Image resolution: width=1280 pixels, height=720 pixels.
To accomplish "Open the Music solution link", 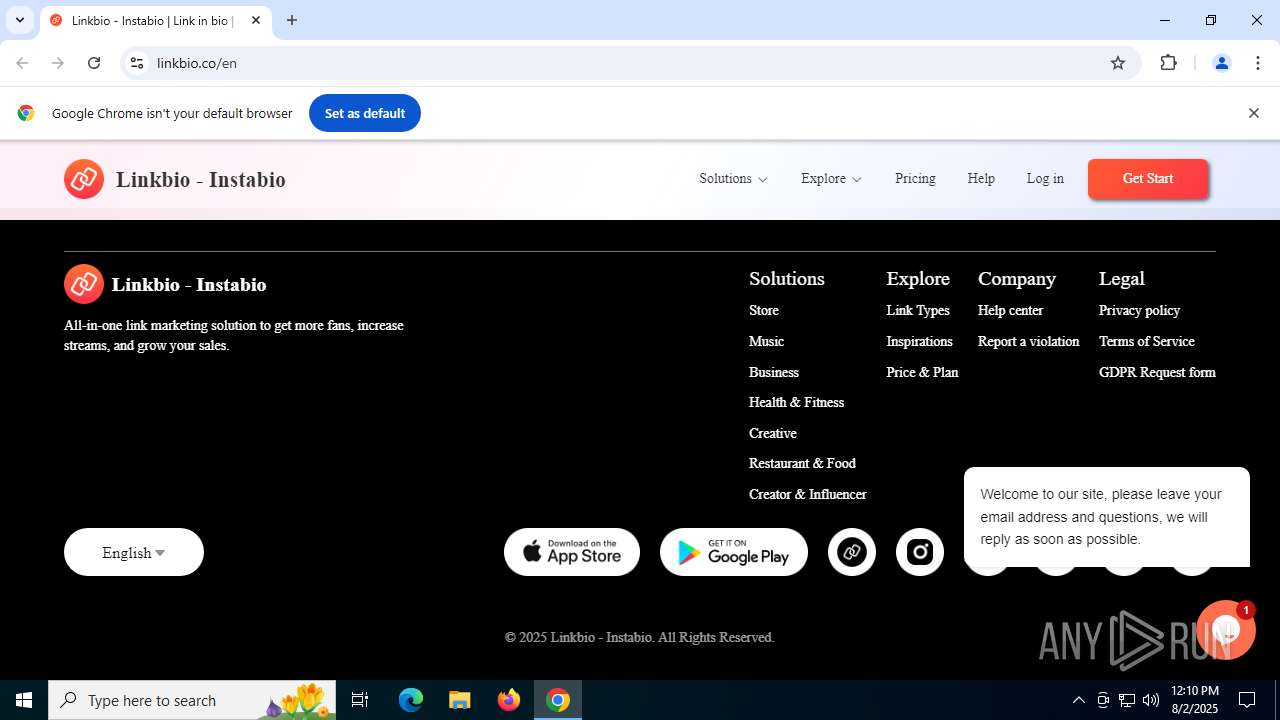I will [x=766, y=342].
